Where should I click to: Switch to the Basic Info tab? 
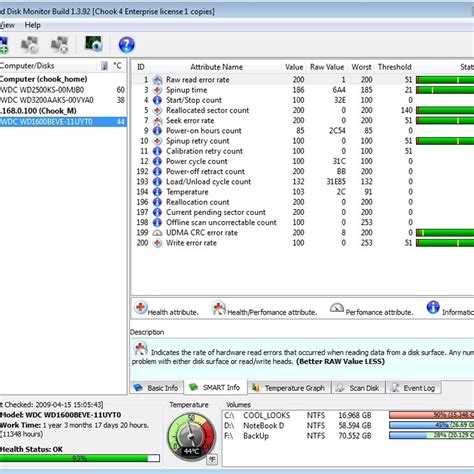[156, 388]
